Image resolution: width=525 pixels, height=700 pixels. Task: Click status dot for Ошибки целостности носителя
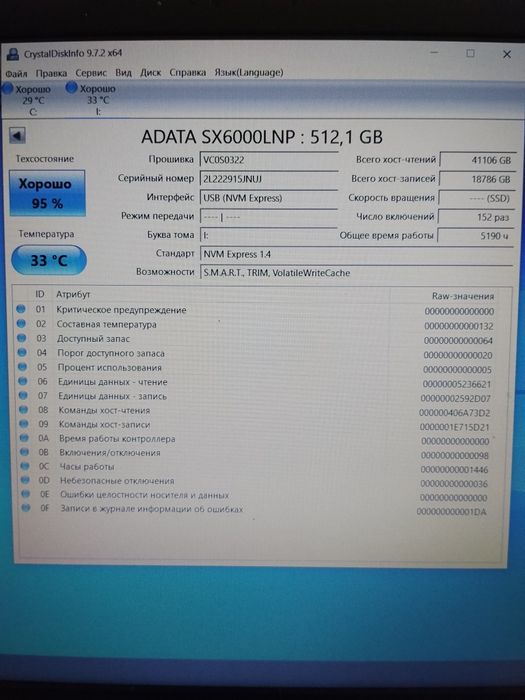[x=26, y=494]
